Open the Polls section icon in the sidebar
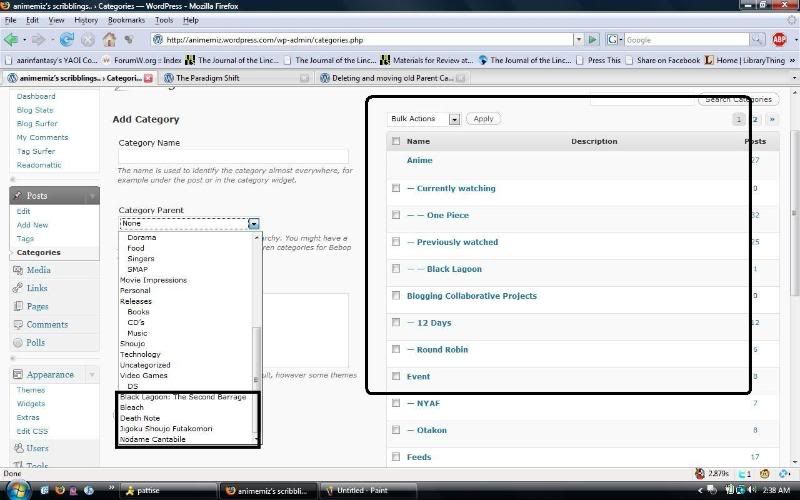Viewport: 800px width, 500px height. (x=18, y=343)
